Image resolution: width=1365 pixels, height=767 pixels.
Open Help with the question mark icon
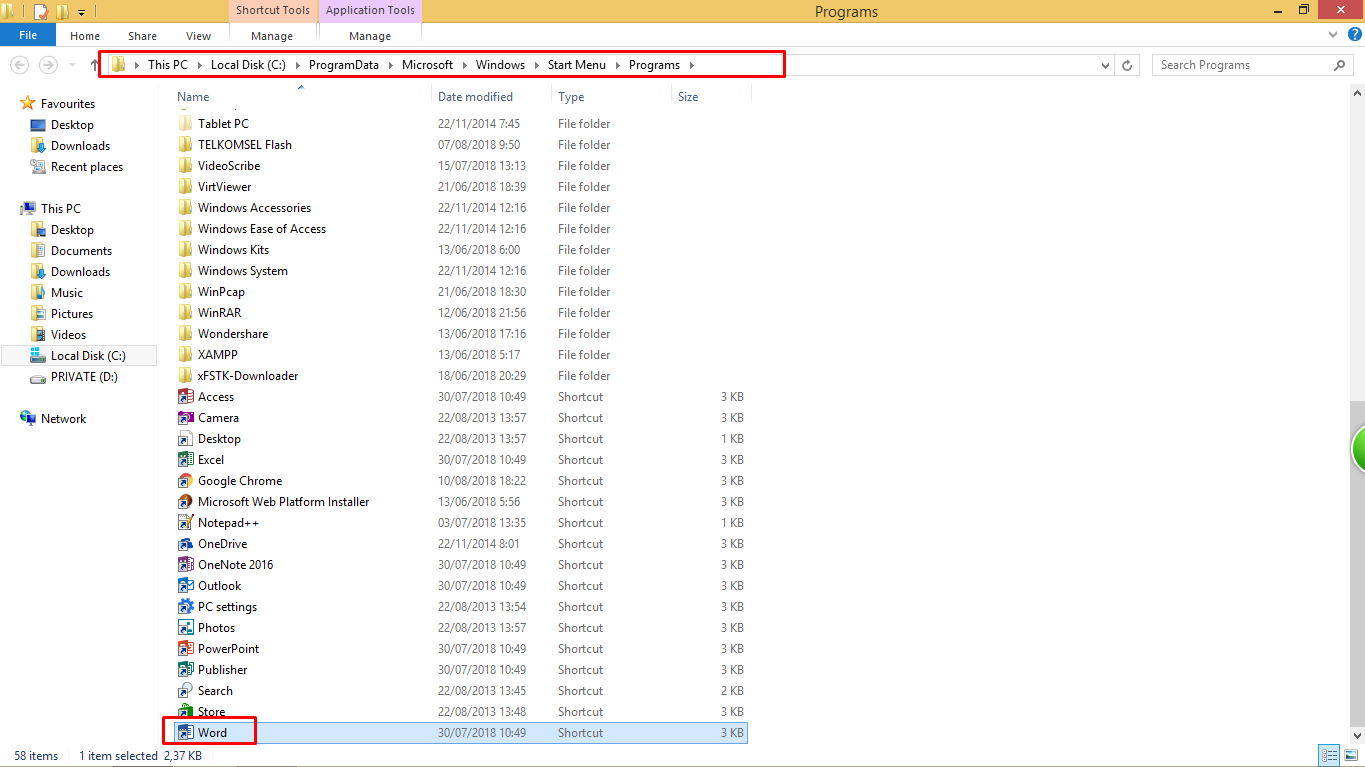pyautogui.click(x=1353, y=35)
